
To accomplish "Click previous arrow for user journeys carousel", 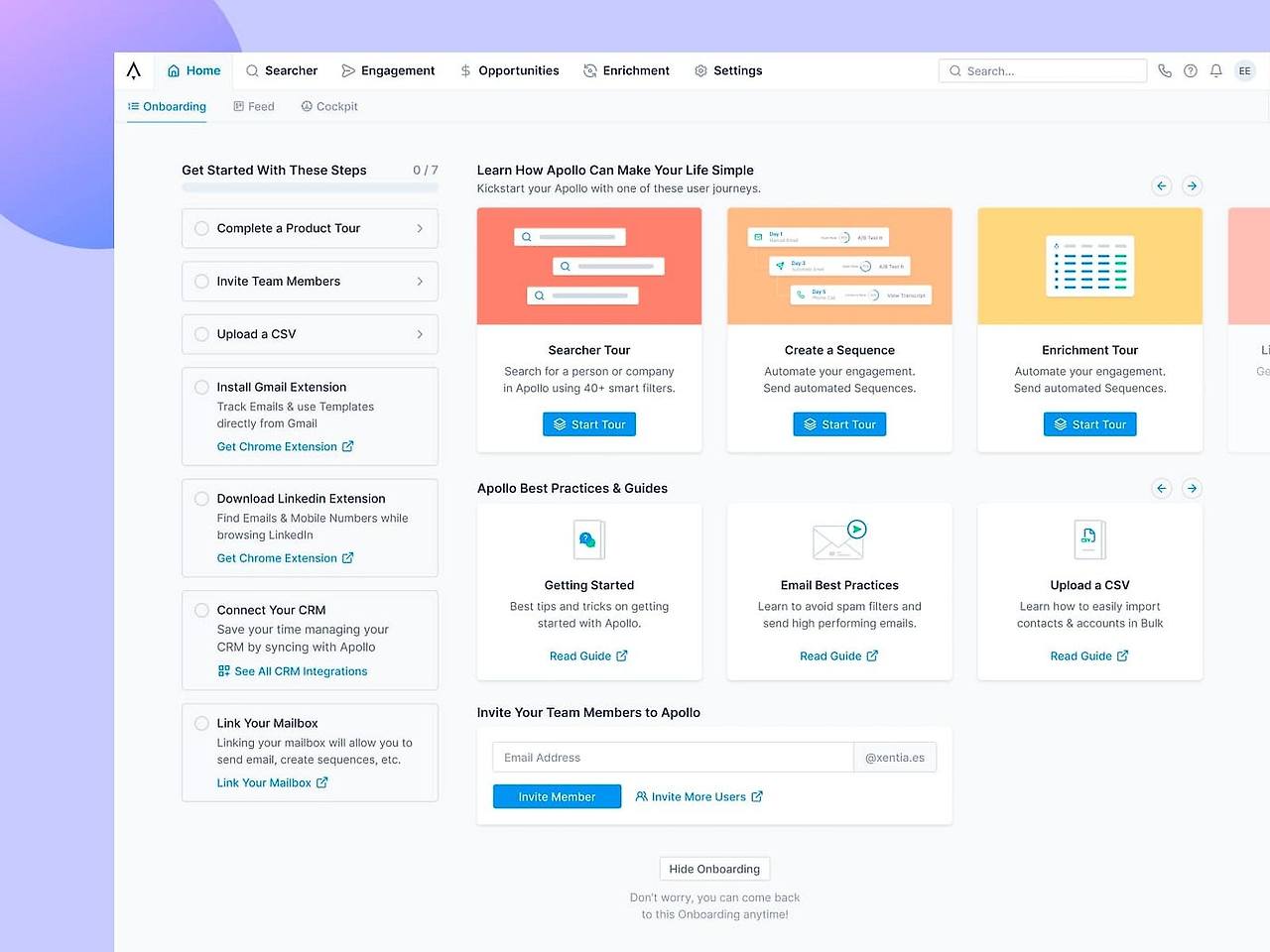I will coord(1162,185).
